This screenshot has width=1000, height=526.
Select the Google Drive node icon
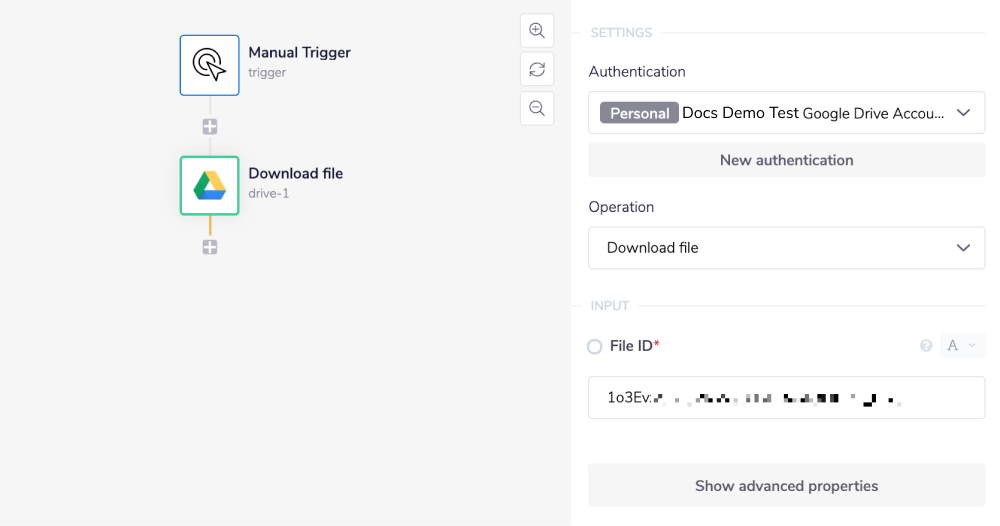pyautogui.click(x=209, y=185)
